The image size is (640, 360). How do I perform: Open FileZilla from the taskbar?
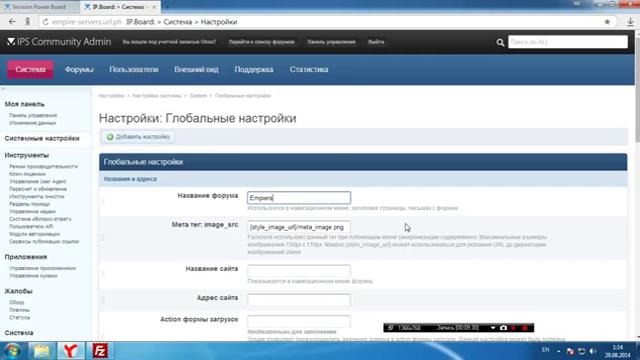click(100, 351)
